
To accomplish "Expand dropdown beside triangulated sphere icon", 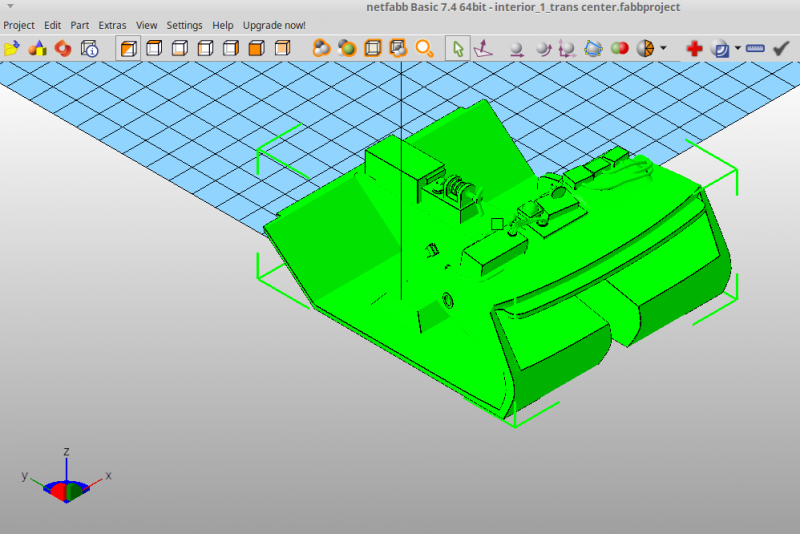I will 663,48.
